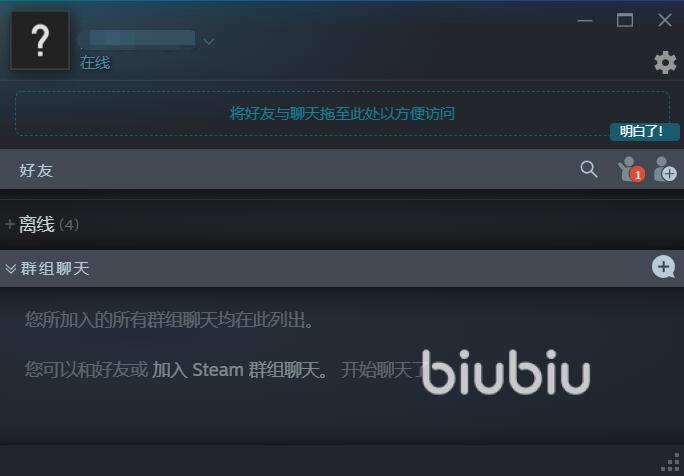This screenshot has width=684, height=476.
Task: Click the question mark profile avatar
Action: 40,41
